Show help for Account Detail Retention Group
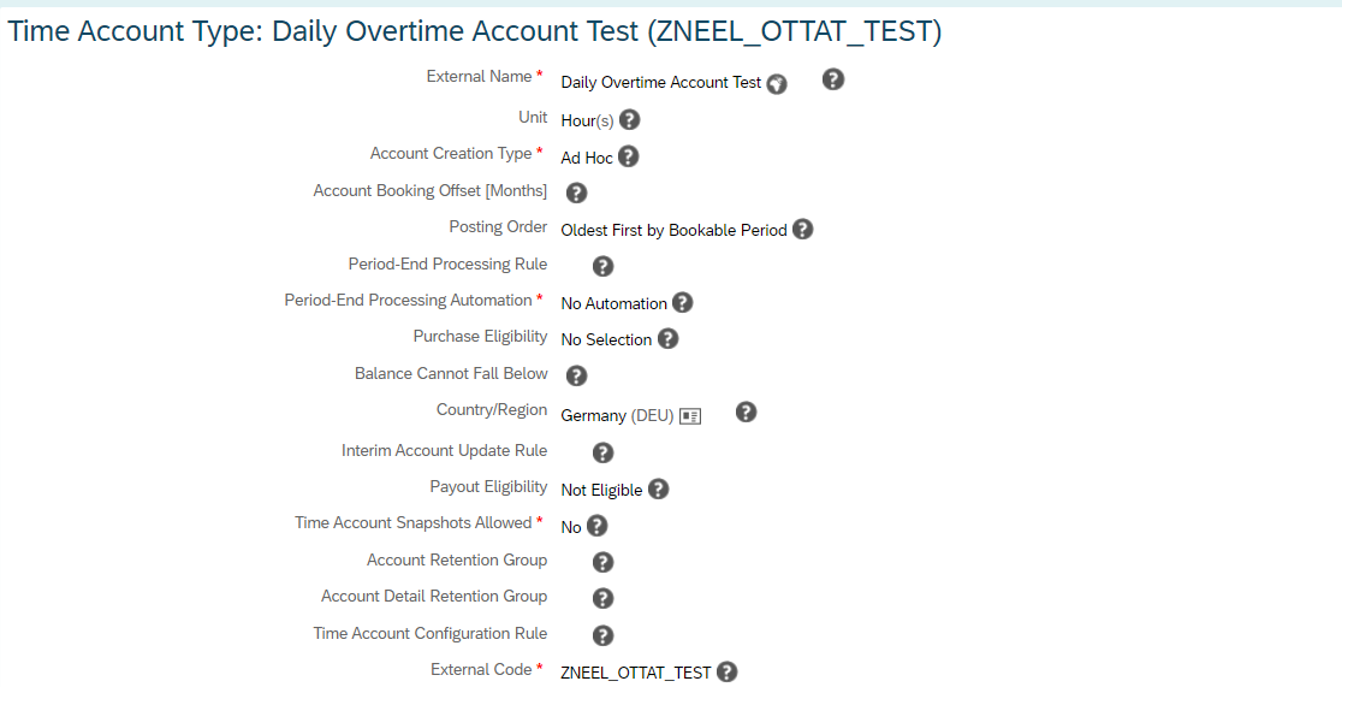 [x=603, y=599]
